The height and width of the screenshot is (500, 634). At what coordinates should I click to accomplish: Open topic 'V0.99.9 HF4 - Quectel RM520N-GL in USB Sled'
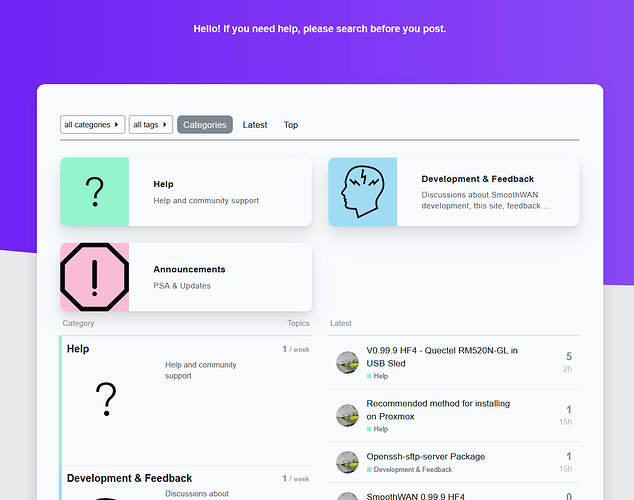point(442,357)
